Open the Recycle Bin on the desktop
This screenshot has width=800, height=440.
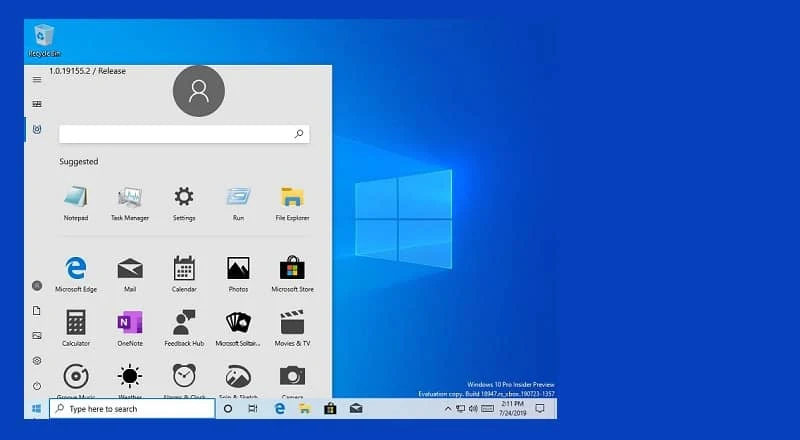point(44,41)
